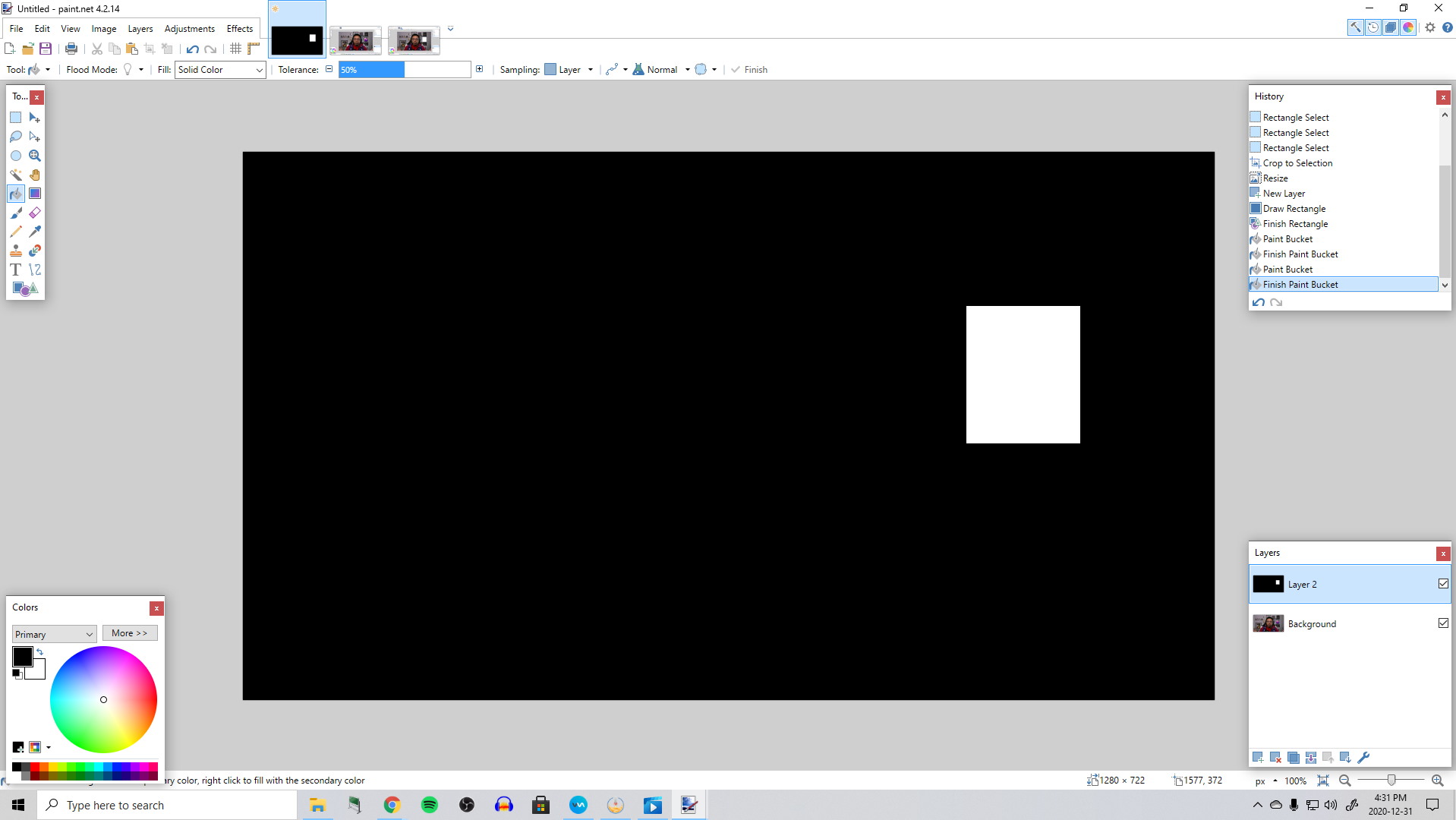Screen dimensions: 1456x820
Task: Open the Adjustments menu
Action: click(x=189, y=29)
